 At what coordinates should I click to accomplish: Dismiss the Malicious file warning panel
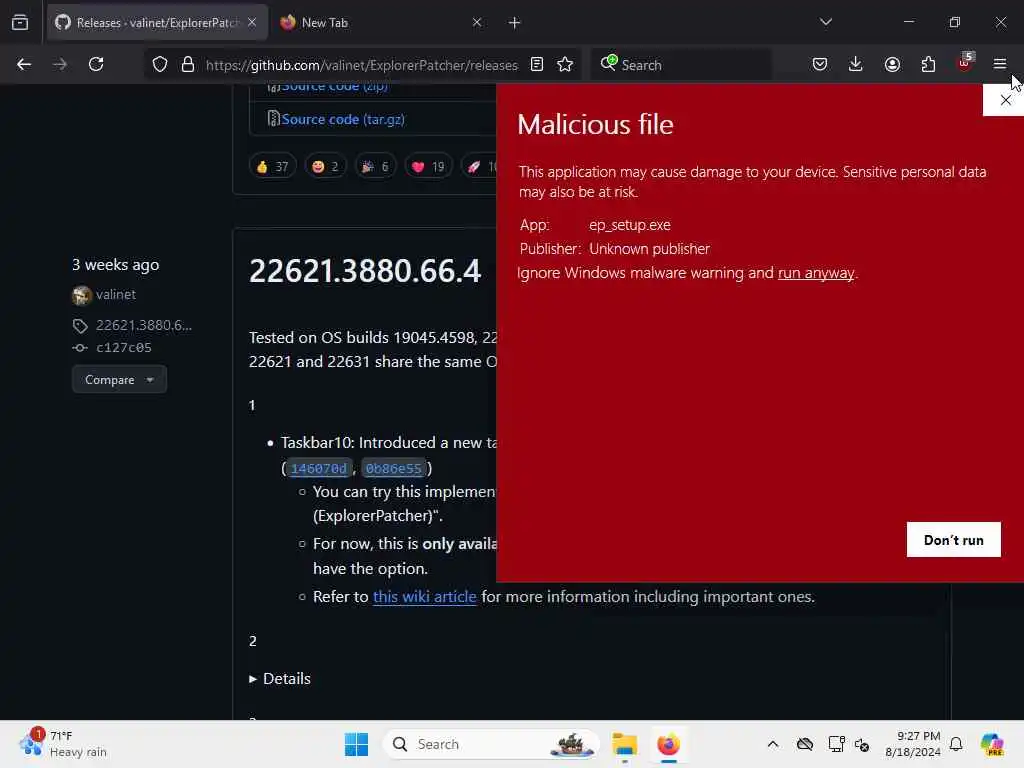click(1006, 100)
